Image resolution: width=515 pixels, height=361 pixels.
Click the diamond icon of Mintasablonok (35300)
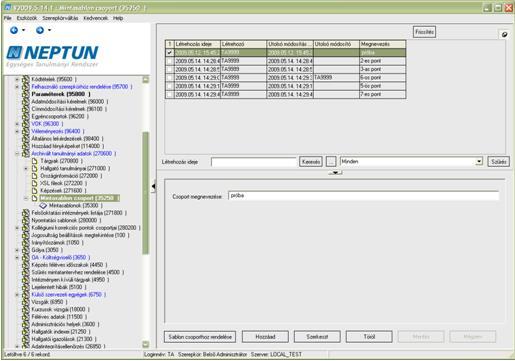pyautogui.click(x=43, y=206)
